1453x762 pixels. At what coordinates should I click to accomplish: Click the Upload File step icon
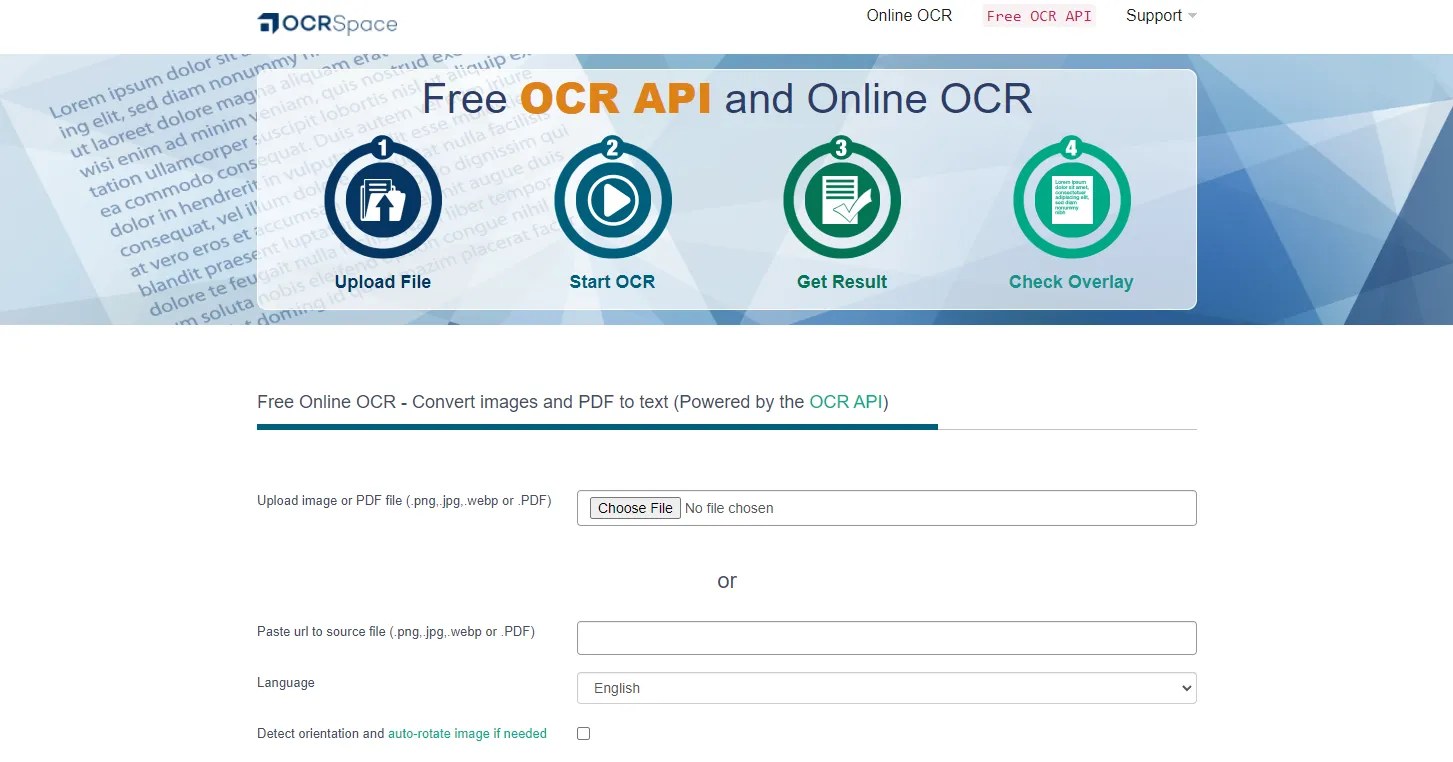[x=383, y=200]
